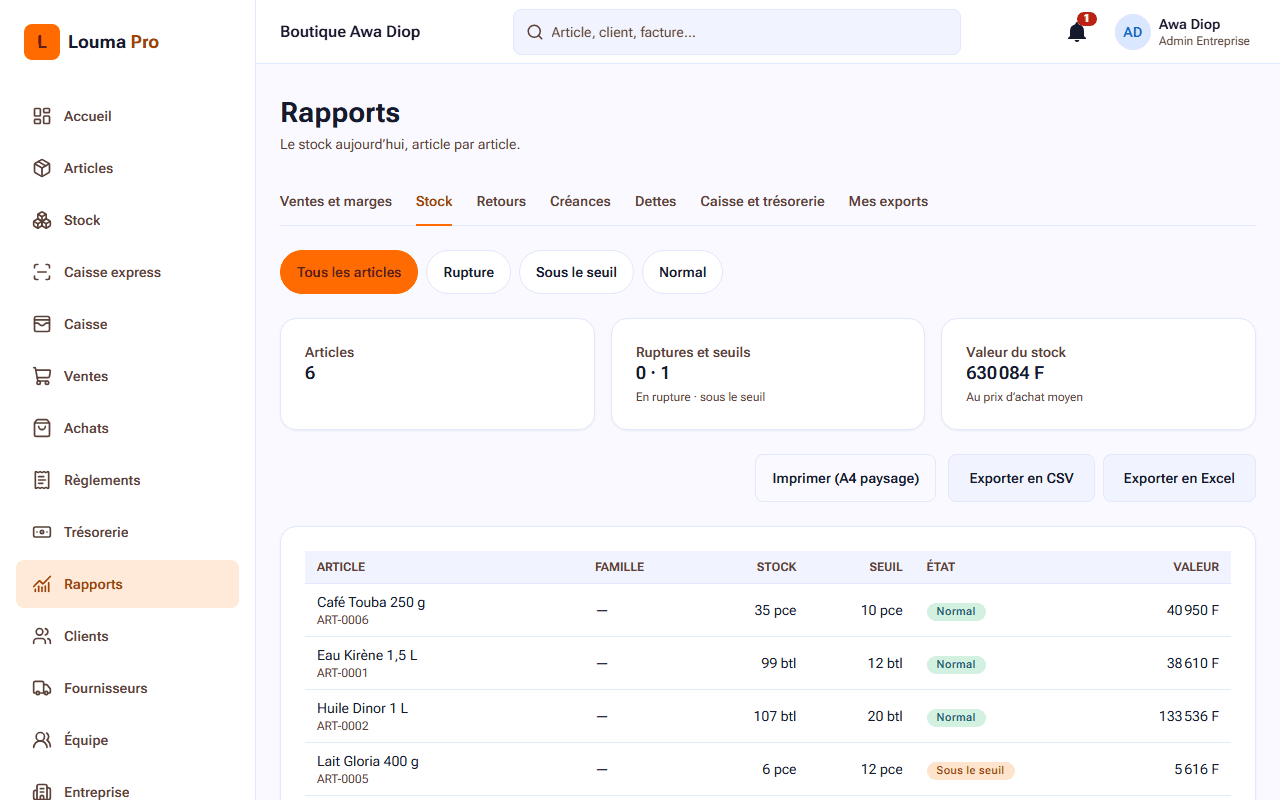Click the Entreprise building icon
Screen dimensions: 1280x800
coord(42,791)
